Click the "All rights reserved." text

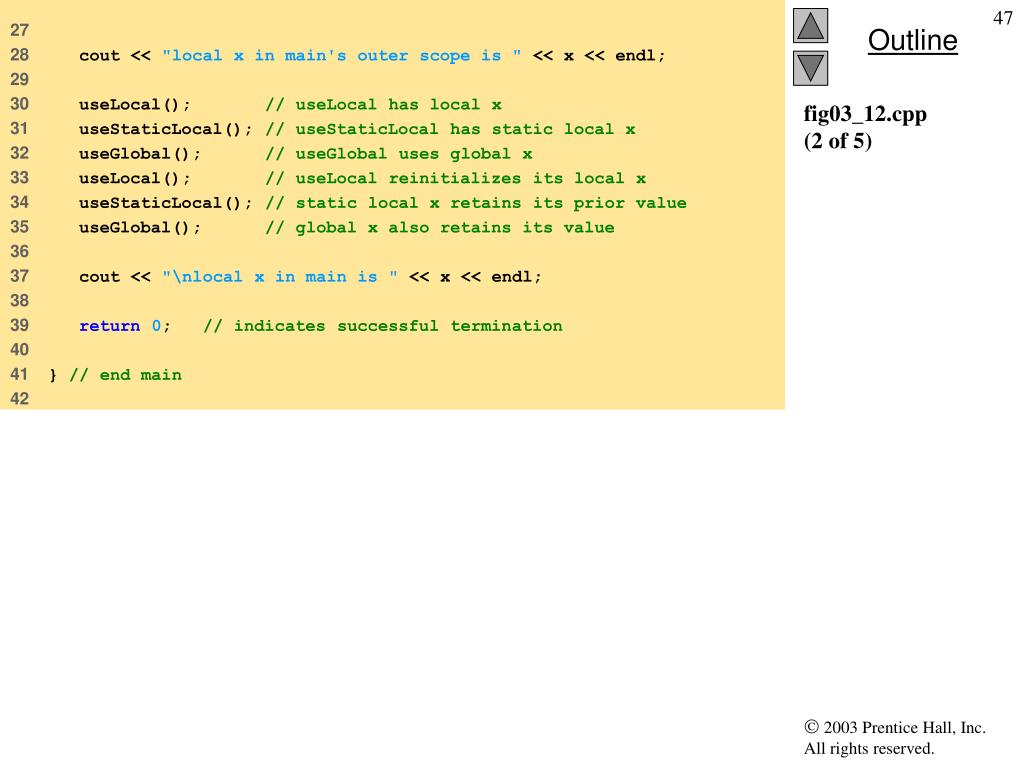(869, 748)
